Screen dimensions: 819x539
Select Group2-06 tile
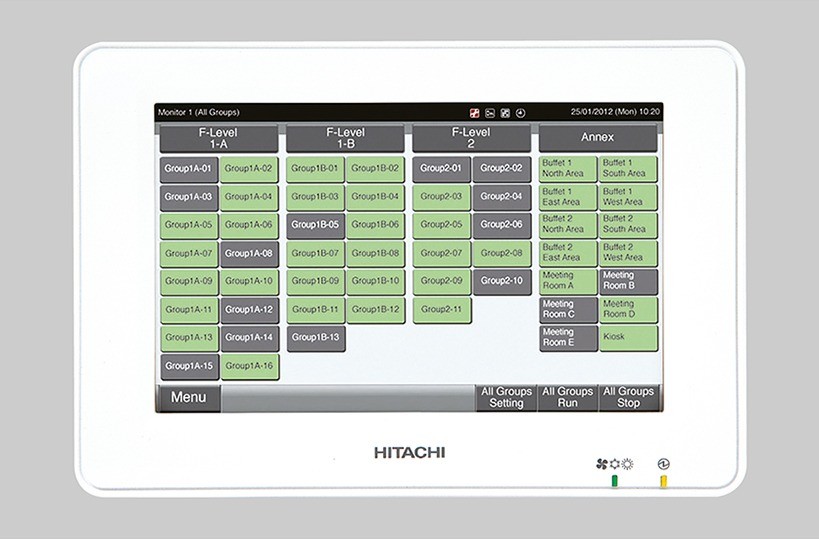[502, 226]
